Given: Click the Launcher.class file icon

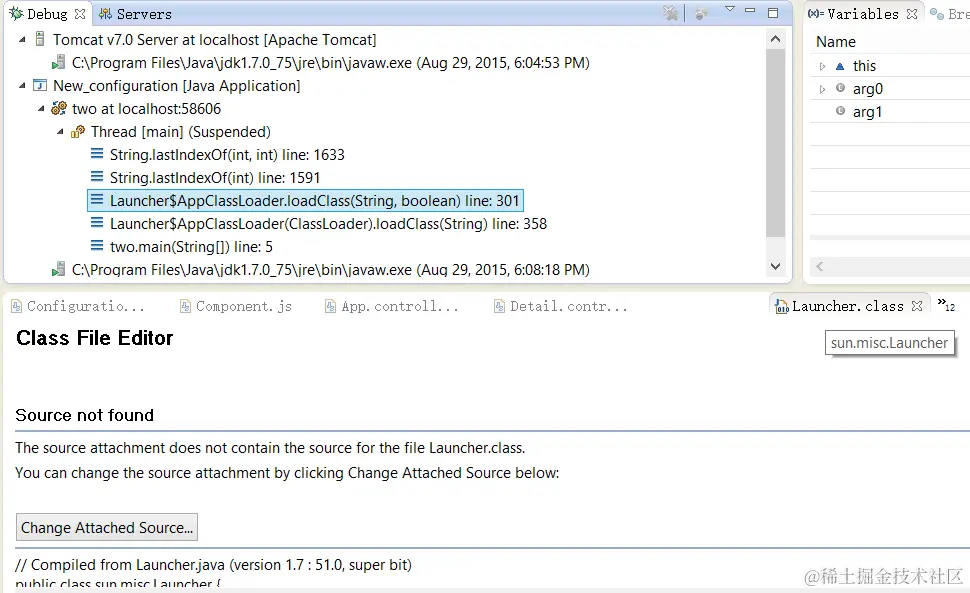Looking at the screenshot, I should coord(782,306).
